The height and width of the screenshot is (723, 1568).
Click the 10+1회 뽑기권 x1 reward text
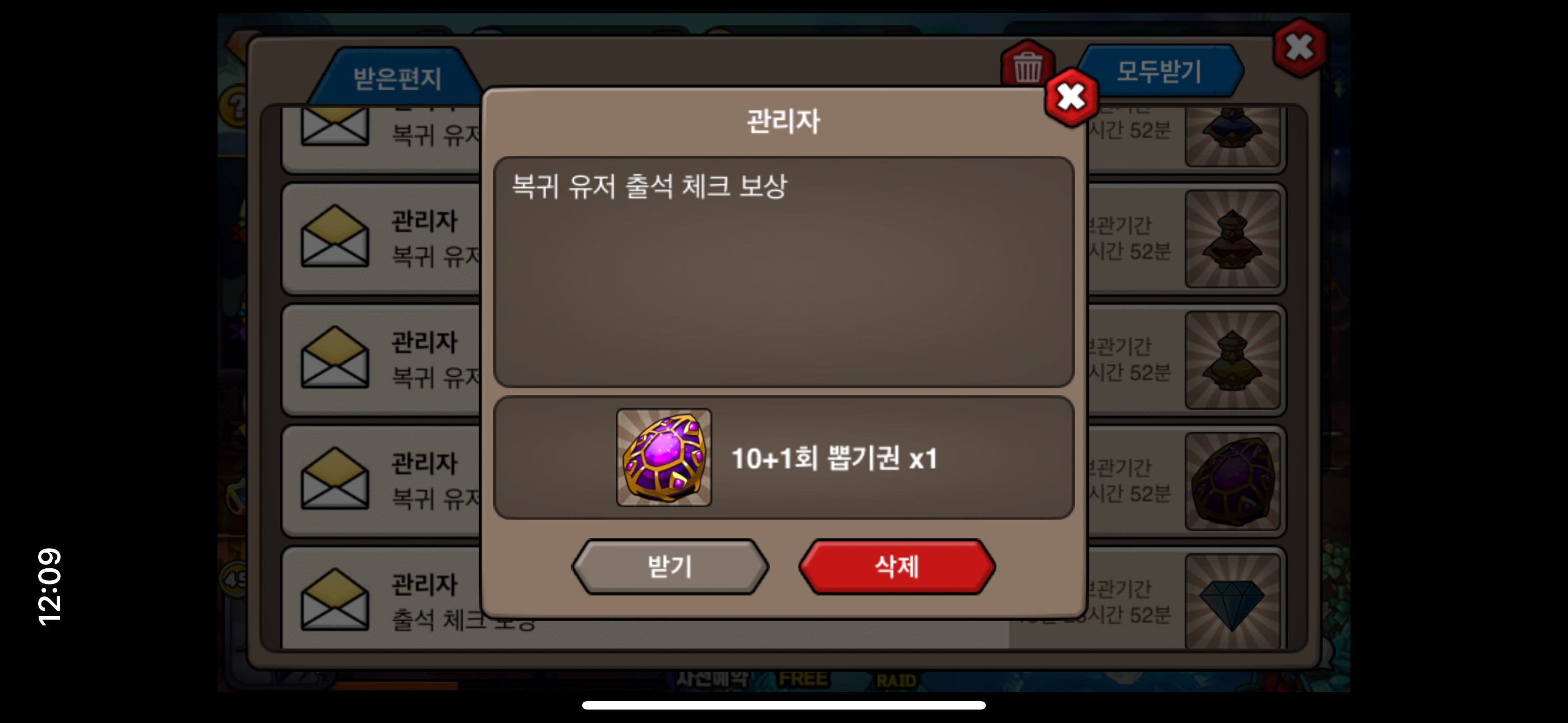pyautogui.click(x=833, y=458)
